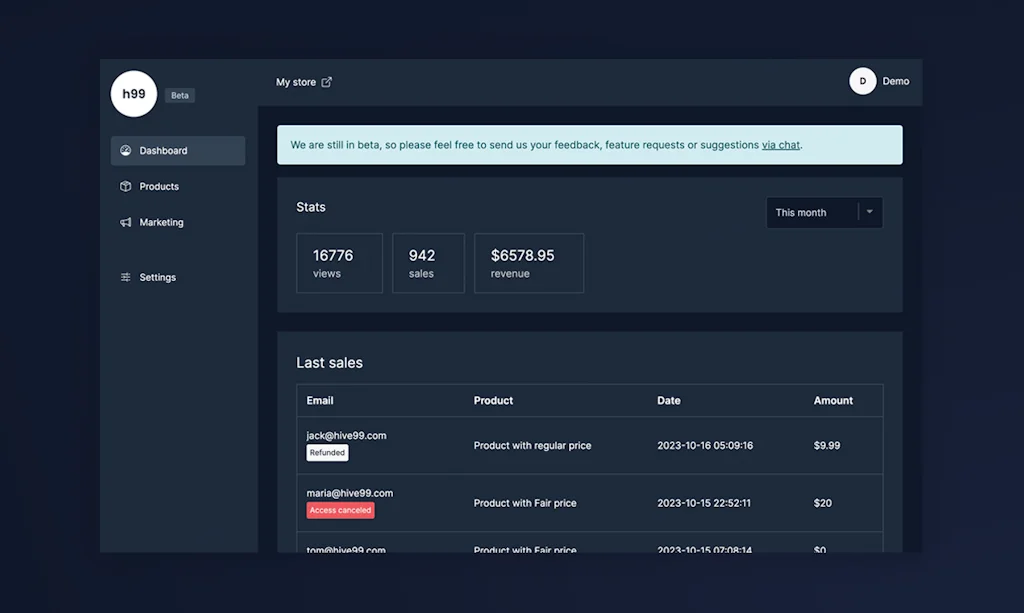Click the Beta badge next to the logo
Viewport: 1024px width, 613px height.
[x=179, y=95]
